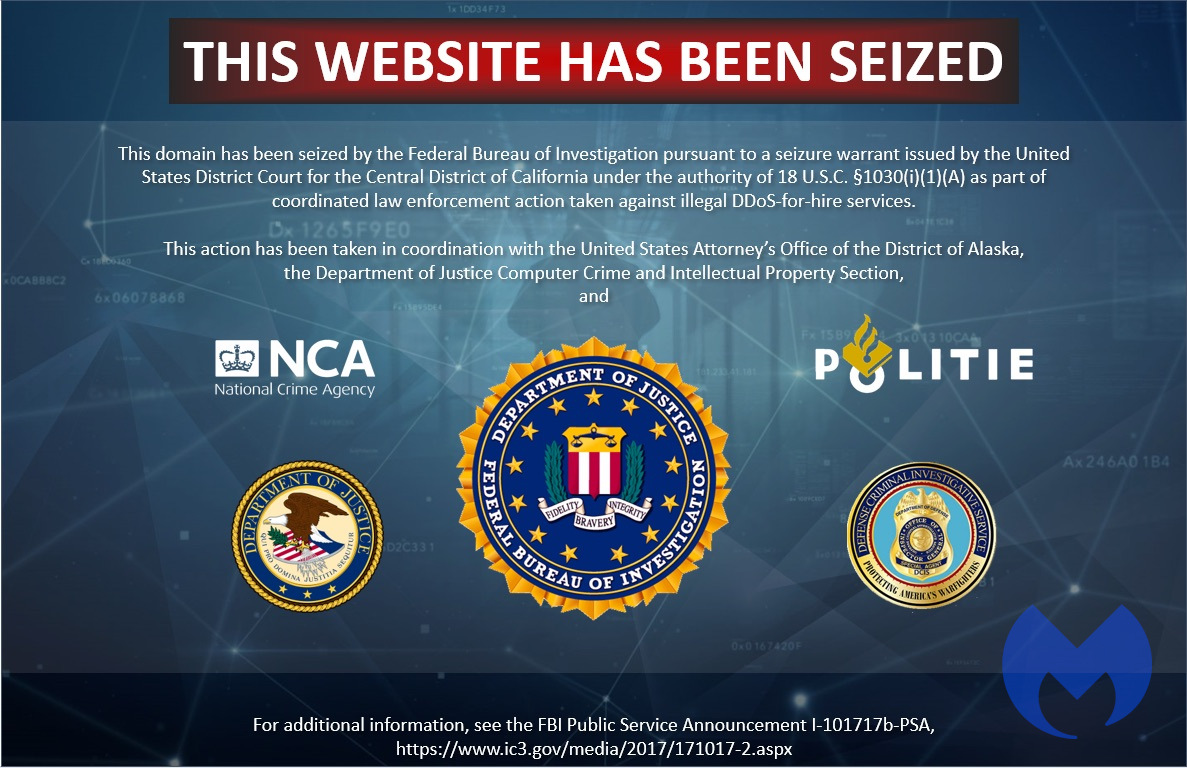Click the Department of Justice eagle seal
Screen dimensions: 1187x768
pyautogui.click(x=307, y=536)
